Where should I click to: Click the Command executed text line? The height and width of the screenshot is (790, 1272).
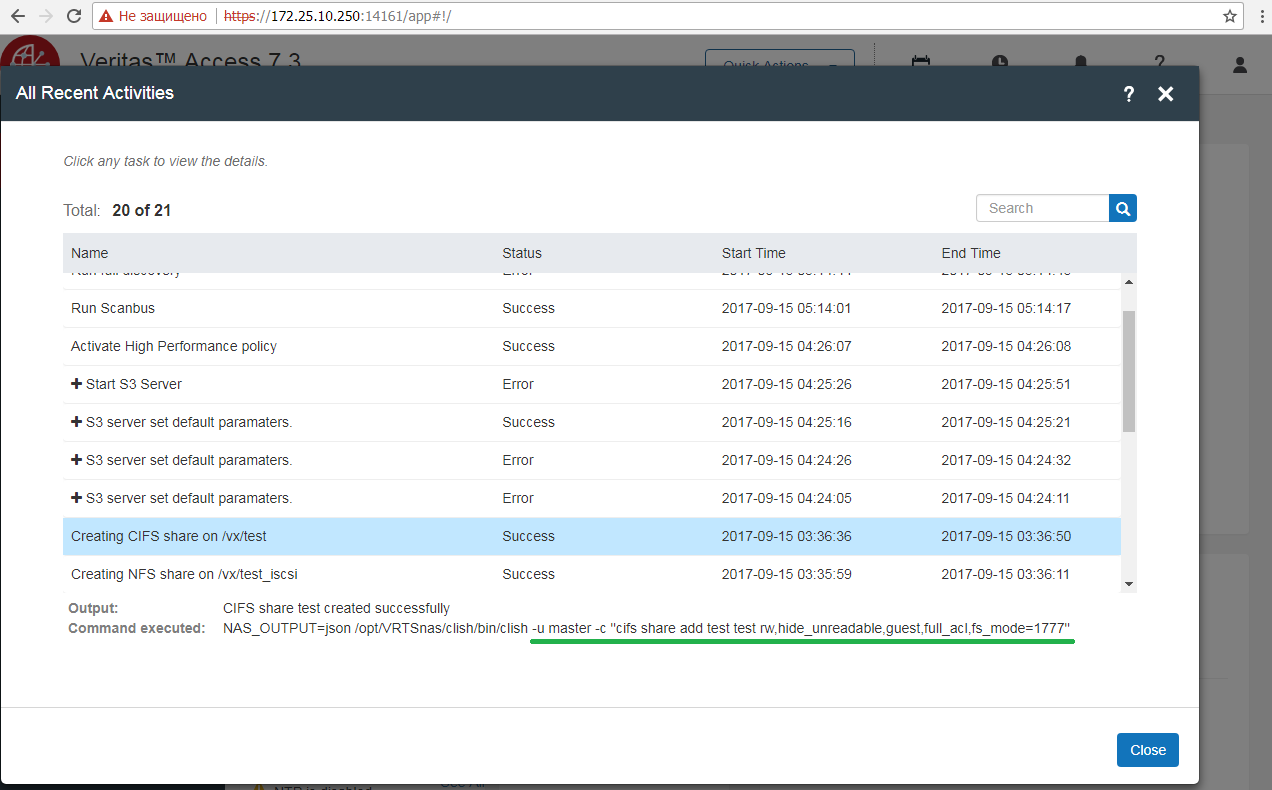[x=646, y=628]
